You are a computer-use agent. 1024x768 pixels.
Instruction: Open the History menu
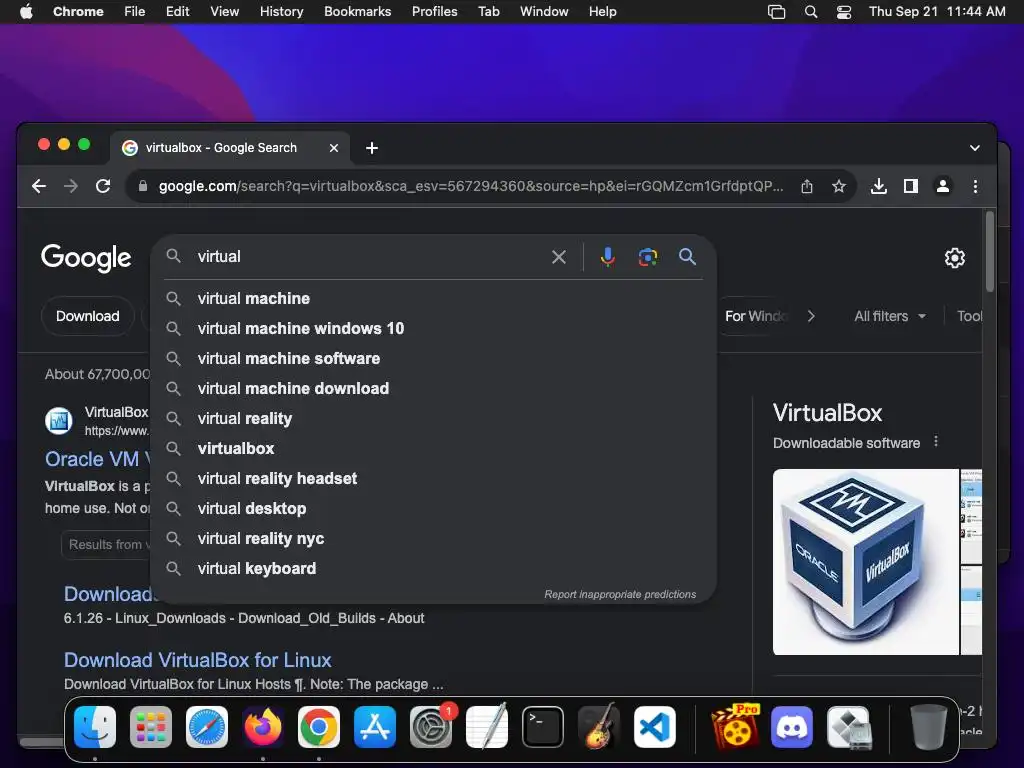click(281, 12)
